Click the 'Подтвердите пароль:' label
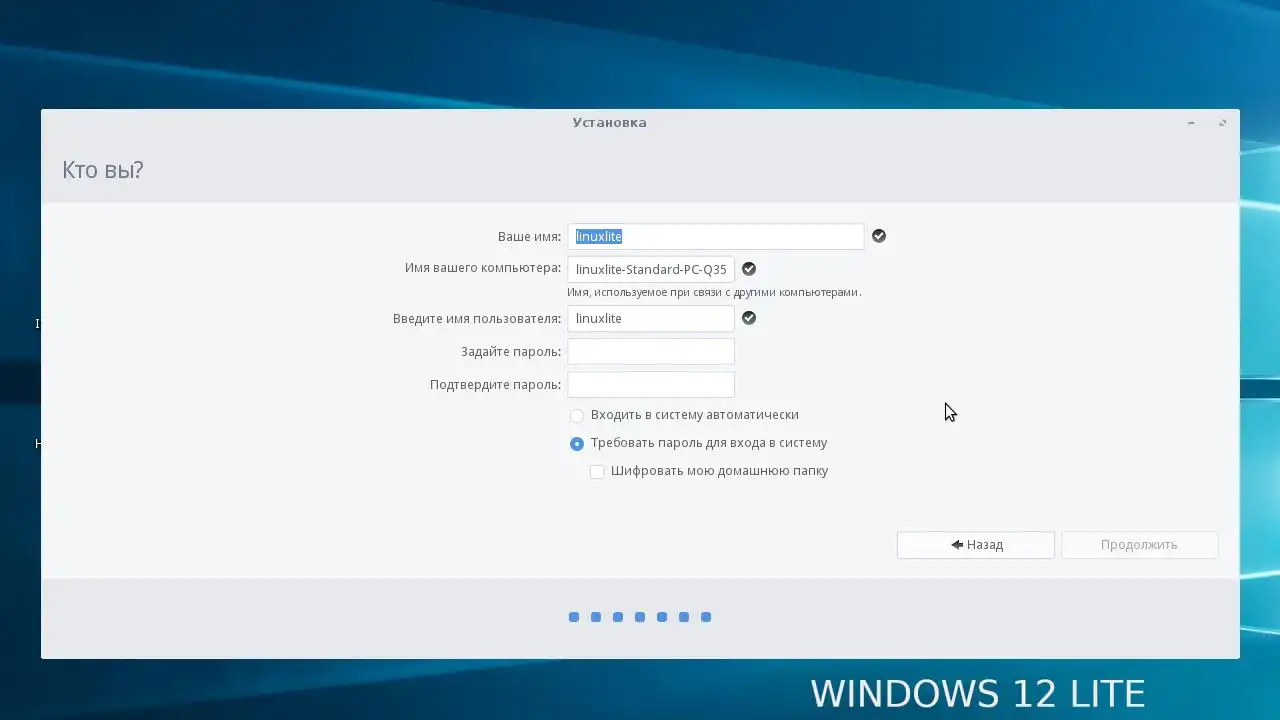This screenshot has width=1280, height=720. click(496, 385)
